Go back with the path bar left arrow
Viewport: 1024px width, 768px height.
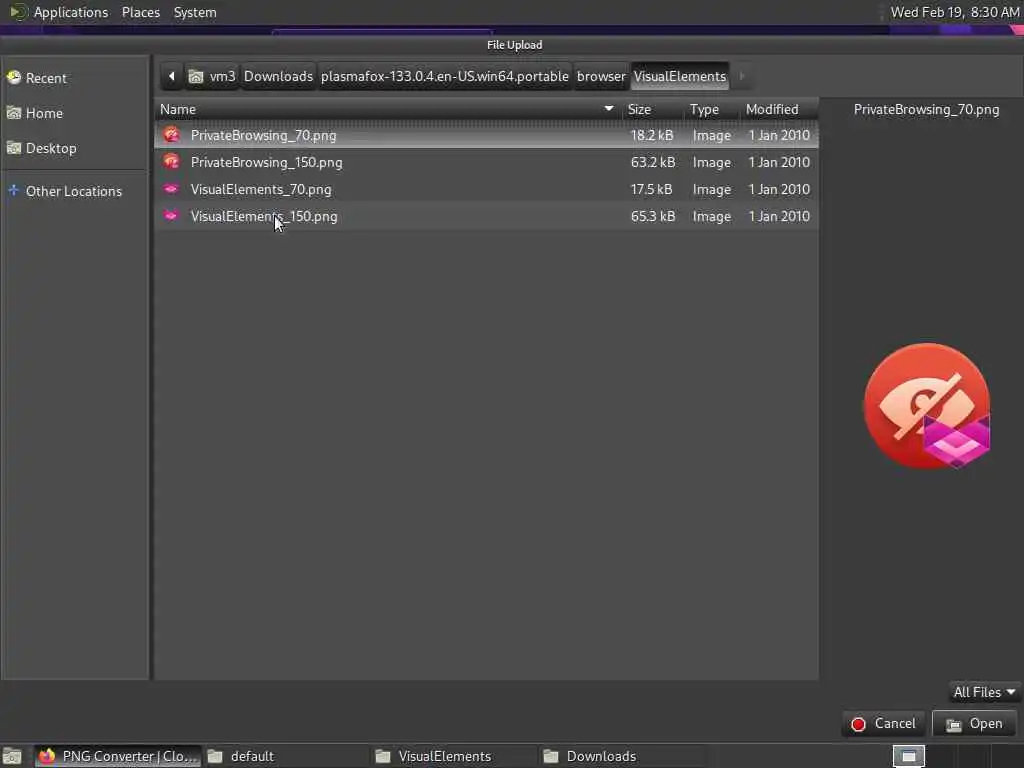point(171,76)
